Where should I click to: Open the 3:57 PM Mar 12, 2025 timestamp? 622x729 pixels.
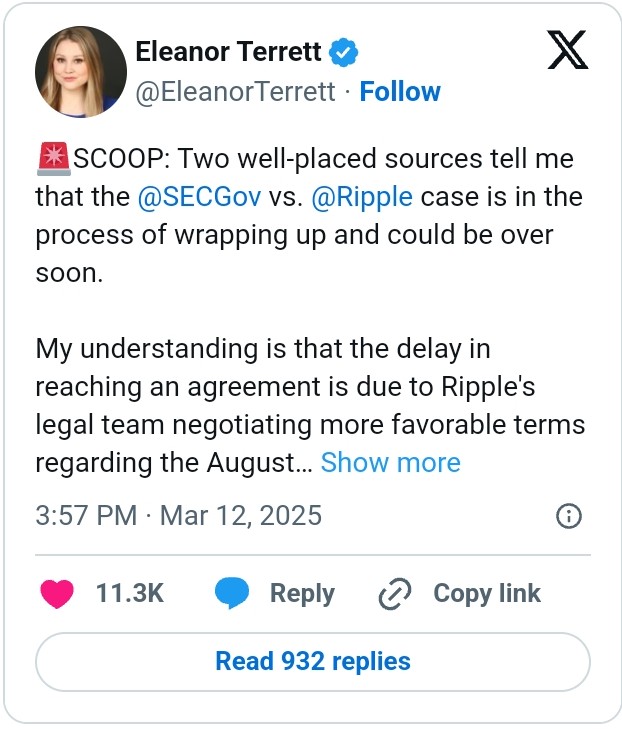(179, 516)
